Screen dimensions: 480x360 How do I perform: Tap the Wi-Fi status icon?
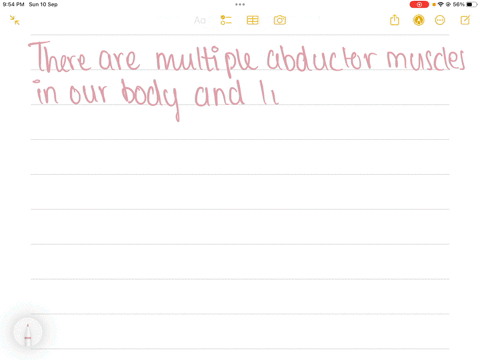click(x=441, y=4)
